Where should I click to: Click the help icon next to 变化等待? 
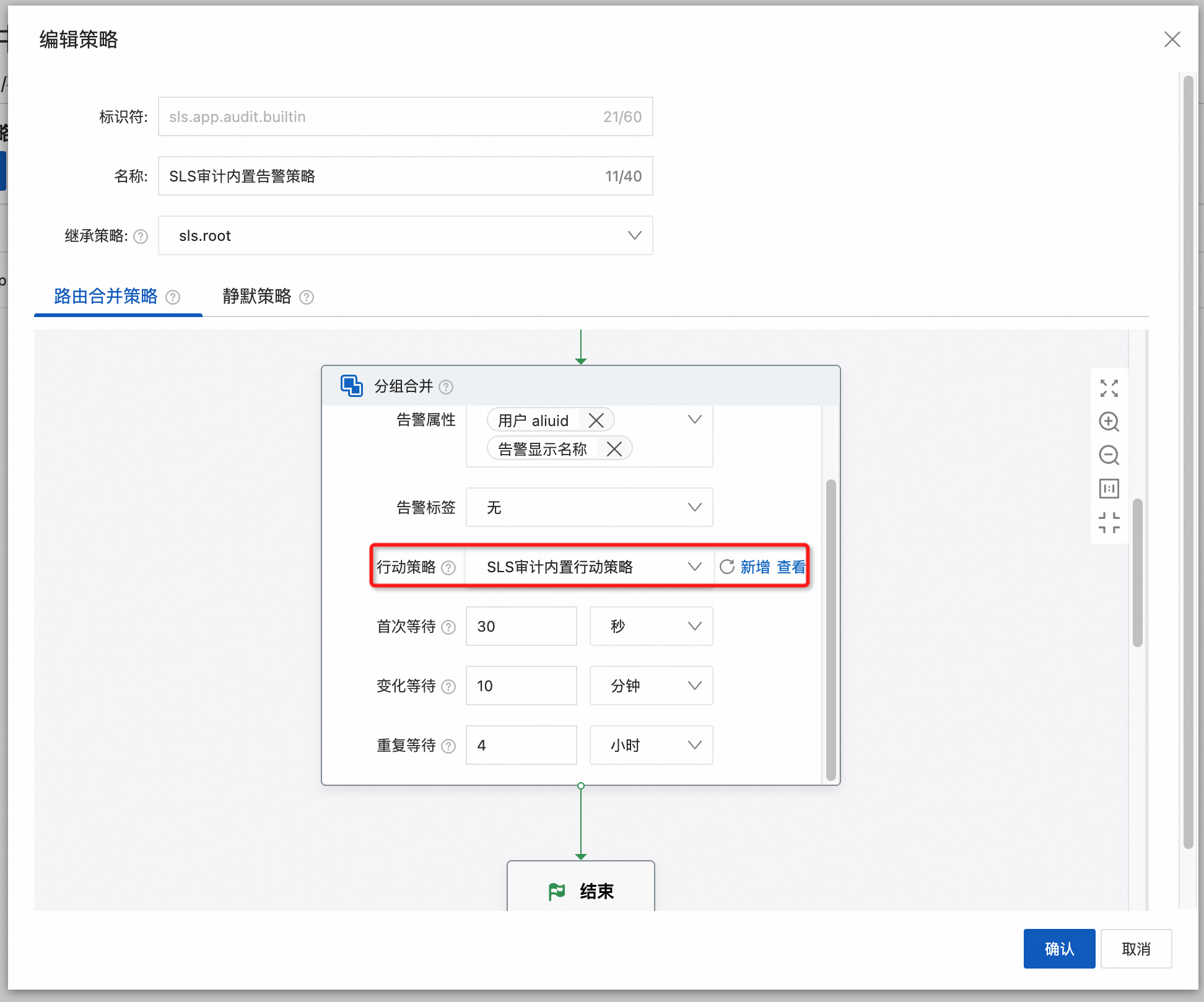448,687
